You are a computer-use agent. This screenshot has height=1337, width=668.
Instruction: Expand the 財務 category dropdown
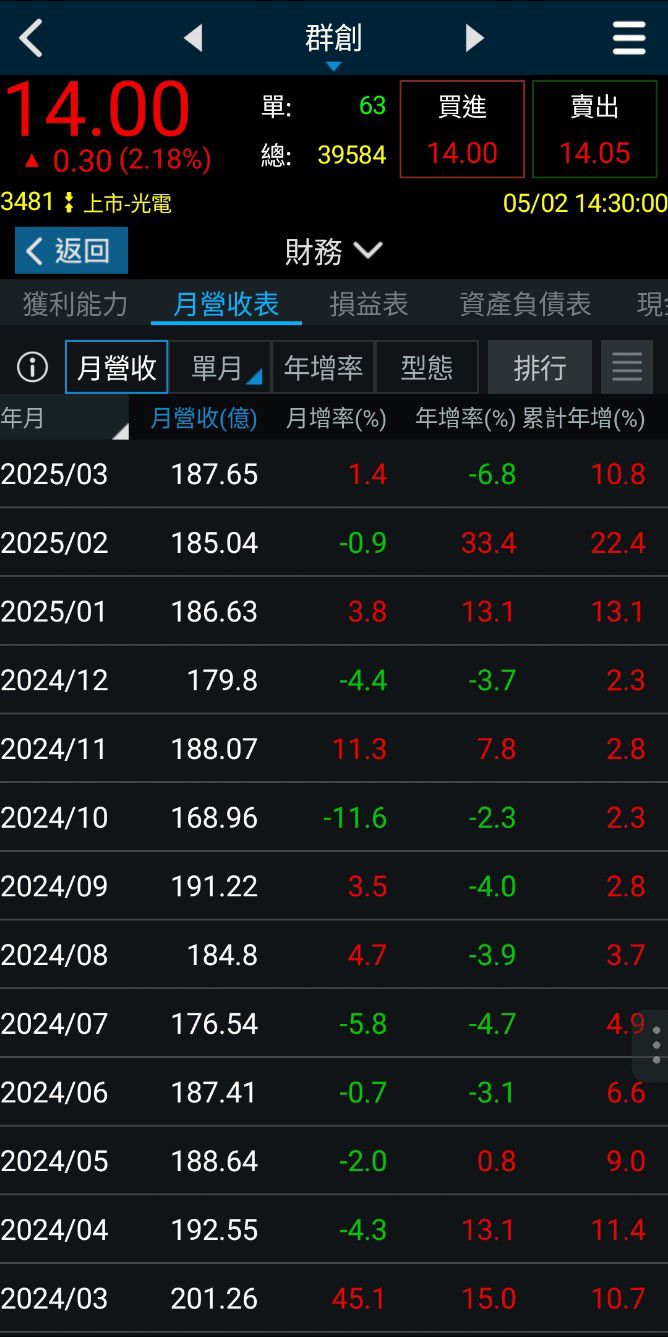coord(333,251)
